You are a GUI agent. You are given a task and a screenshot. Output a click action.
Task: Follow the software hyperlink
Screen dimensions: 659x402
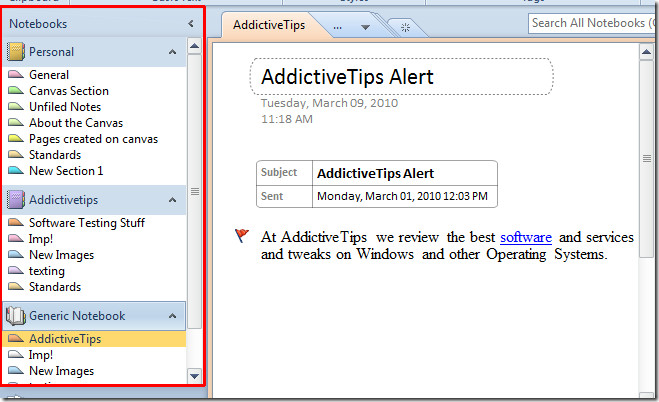[x=526, y=237]
